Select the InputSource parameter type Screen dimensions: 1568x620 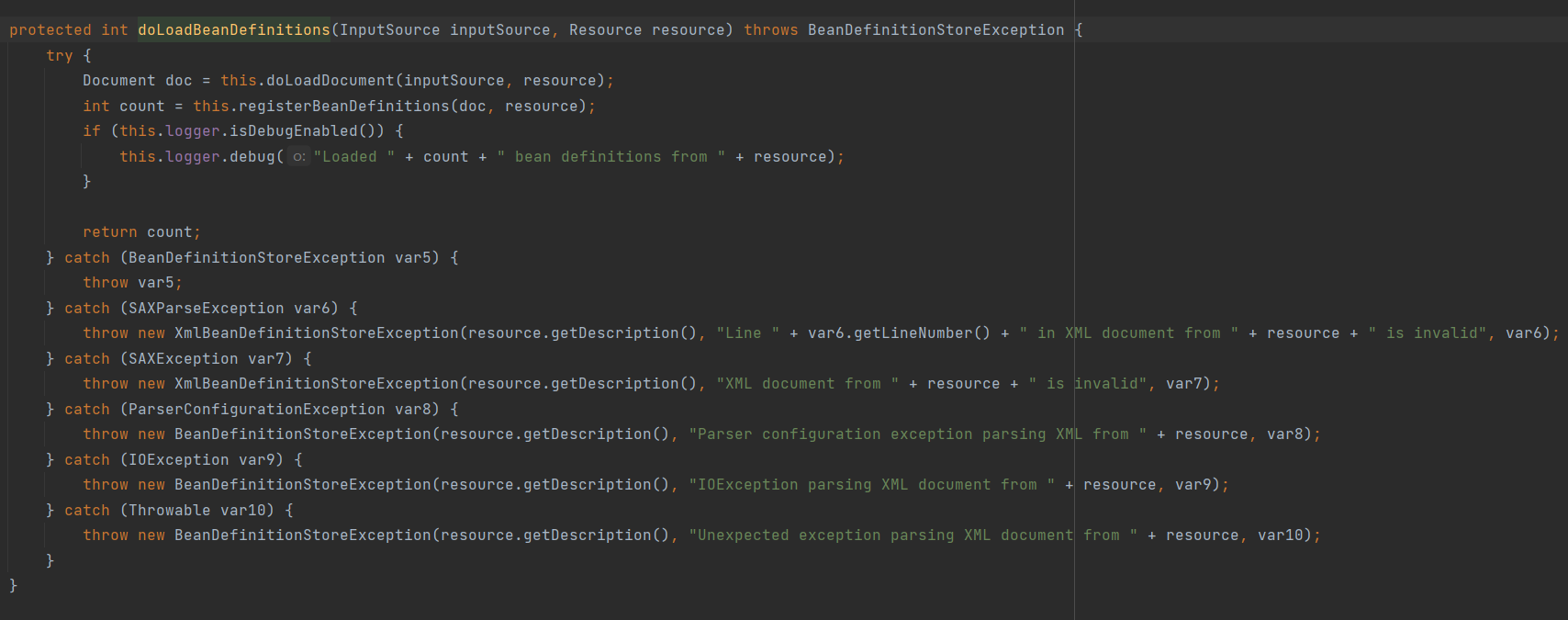tap(390, 30)
